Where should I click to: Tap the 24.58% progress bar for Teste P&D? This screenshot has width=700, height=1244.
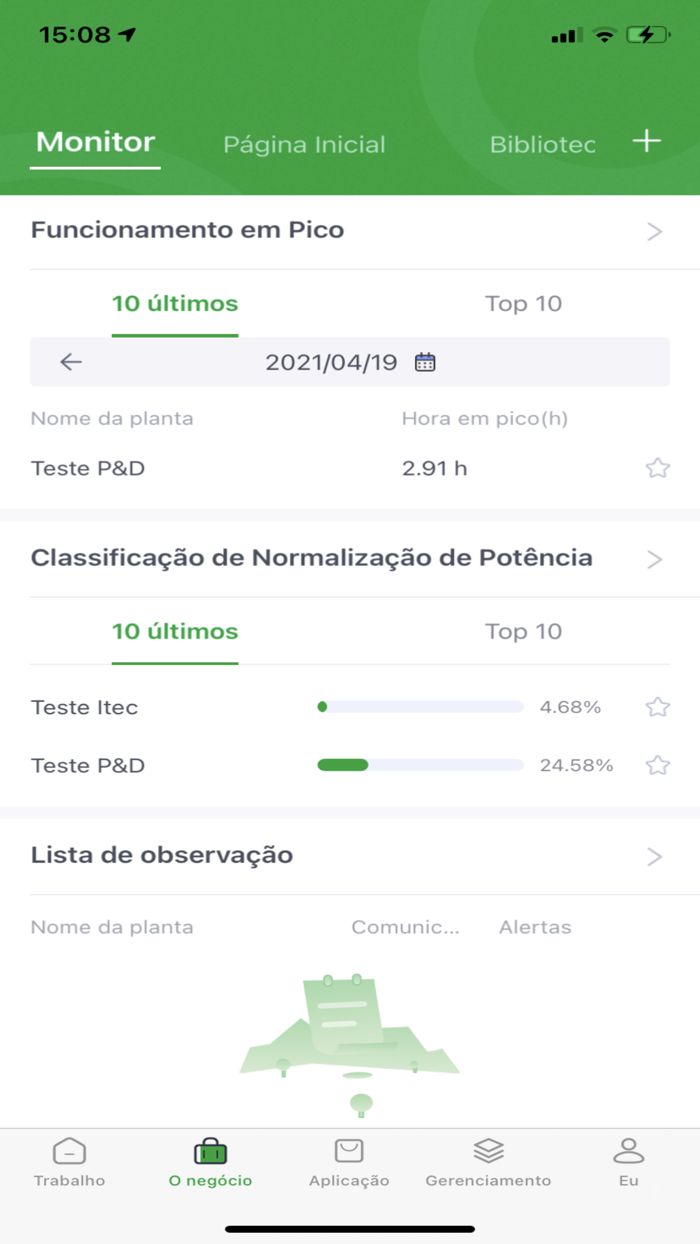[x=420, y=765]
